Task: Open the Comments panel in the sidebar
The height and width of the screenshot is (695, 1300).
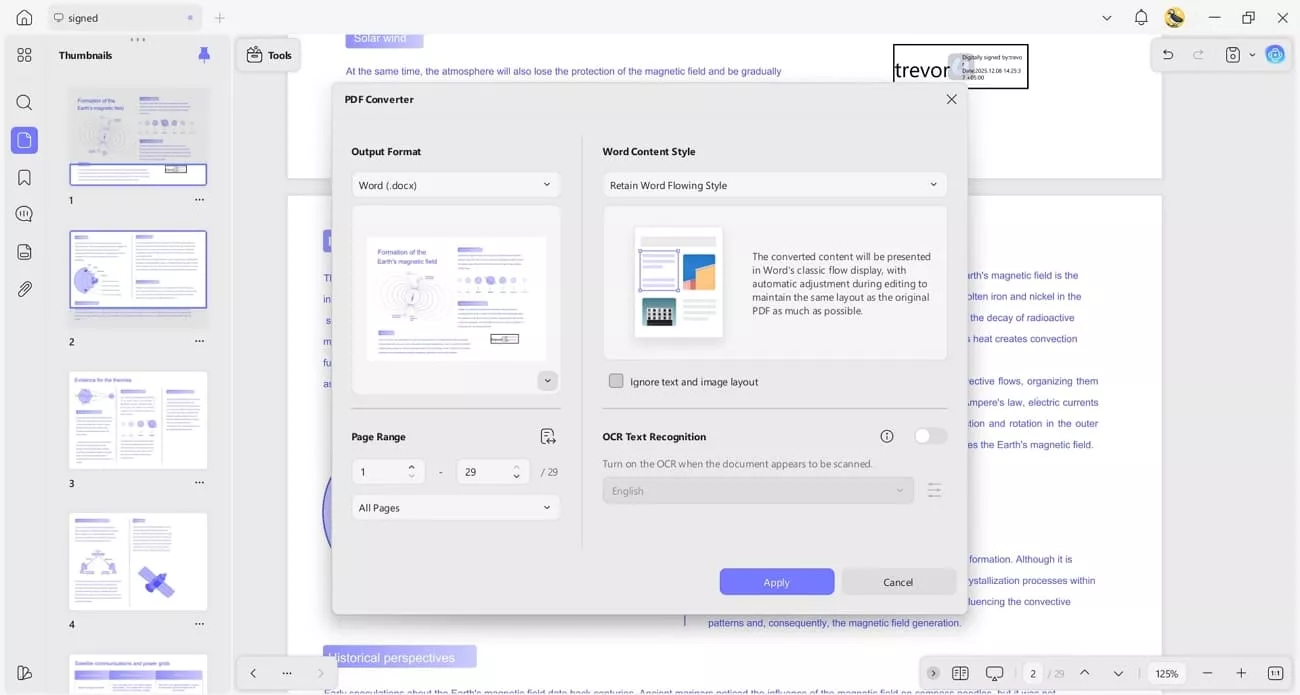Action: [24, 213]
